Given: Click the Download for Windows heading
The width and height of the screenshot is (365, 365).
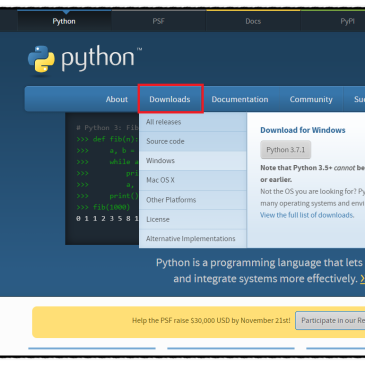Looking at the screenshot, I should coord(303,130).
